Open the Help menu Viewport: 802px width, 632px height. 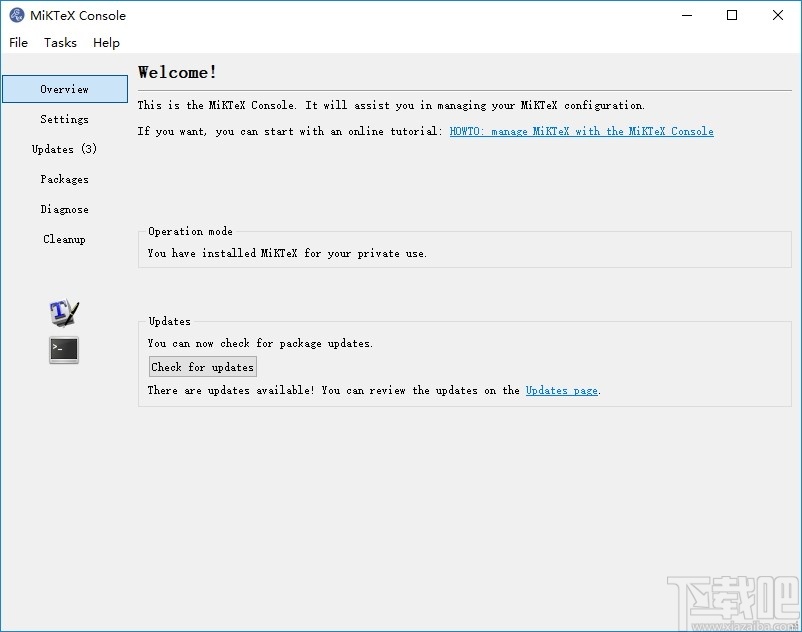click(x=106, y=43)
